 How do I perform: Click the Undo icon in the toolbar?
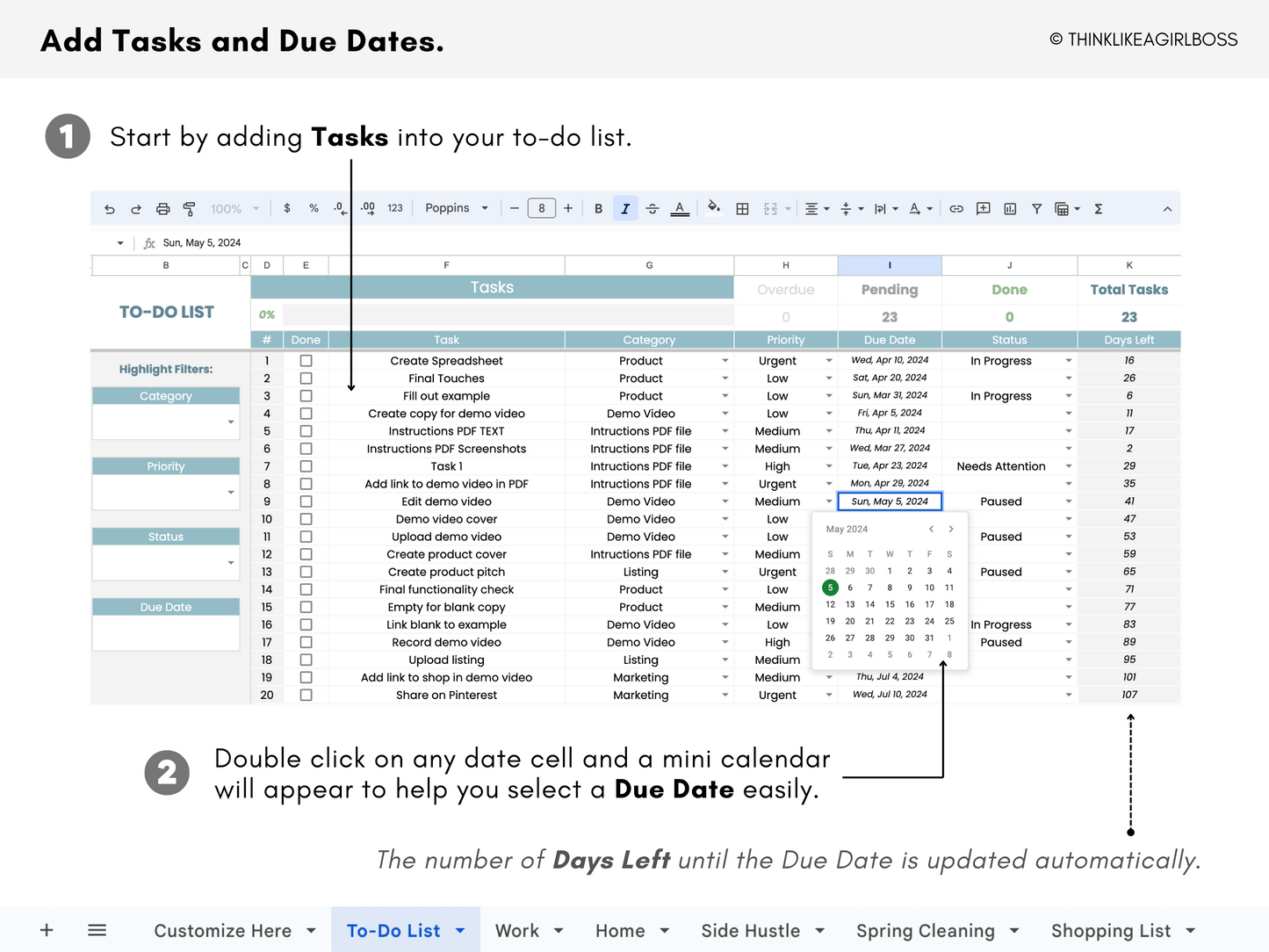(x=110, y=208)
